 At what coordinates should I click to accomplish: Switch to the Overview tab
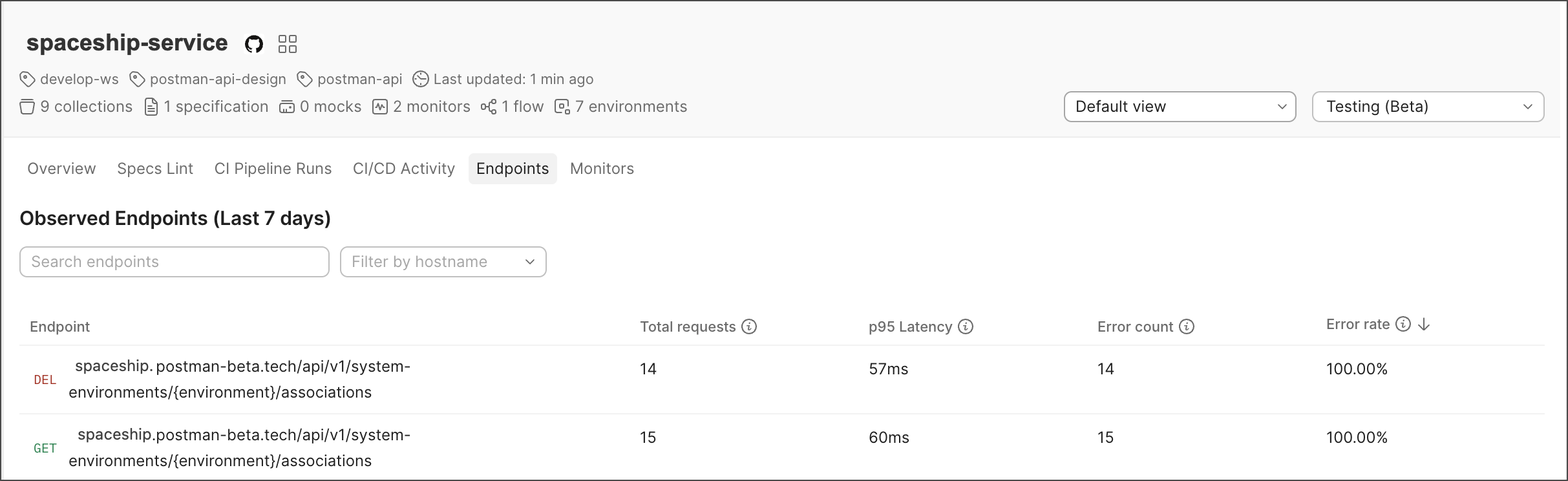[x=61, y=169]
